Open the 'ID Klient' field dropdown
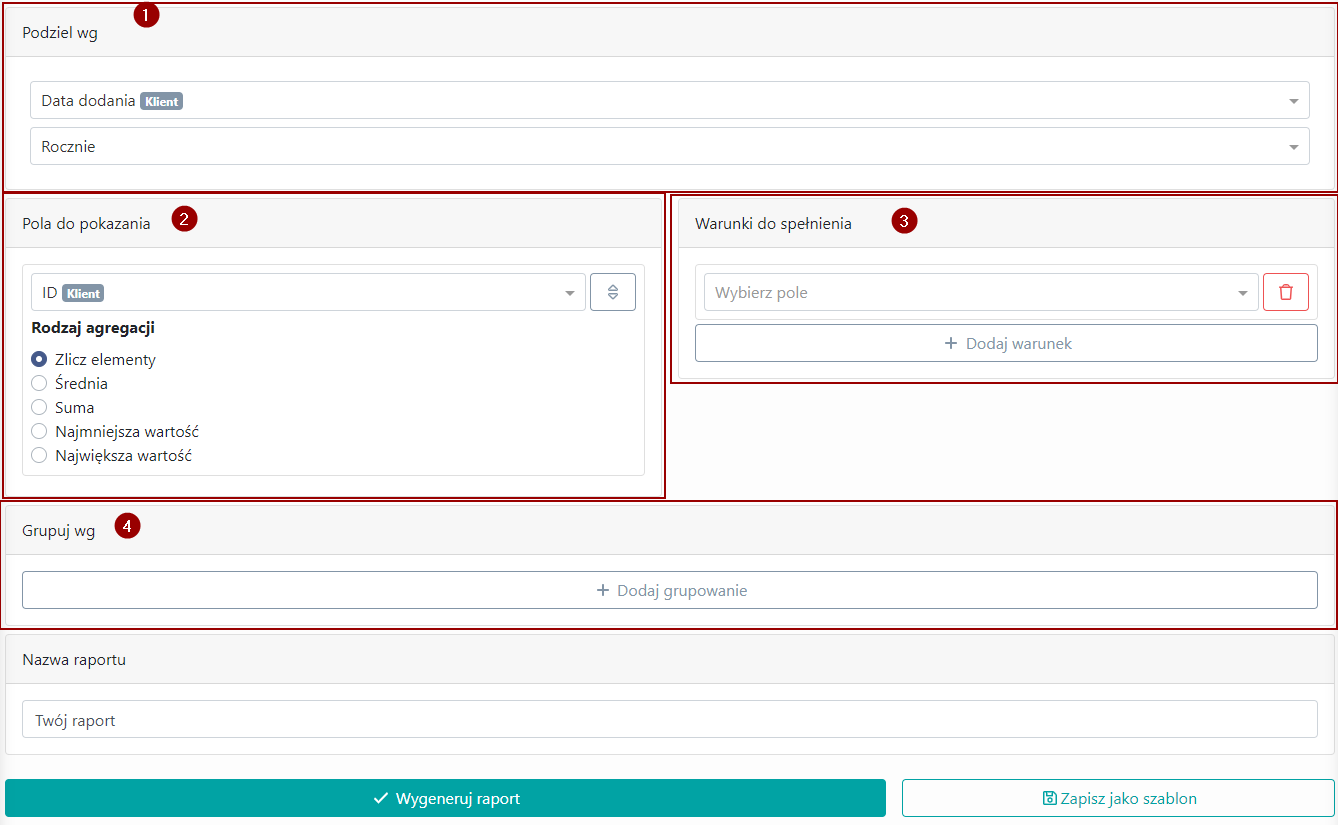Viewport: 1338px width, 825px height. pyautogui.click(x=308, y=292)
